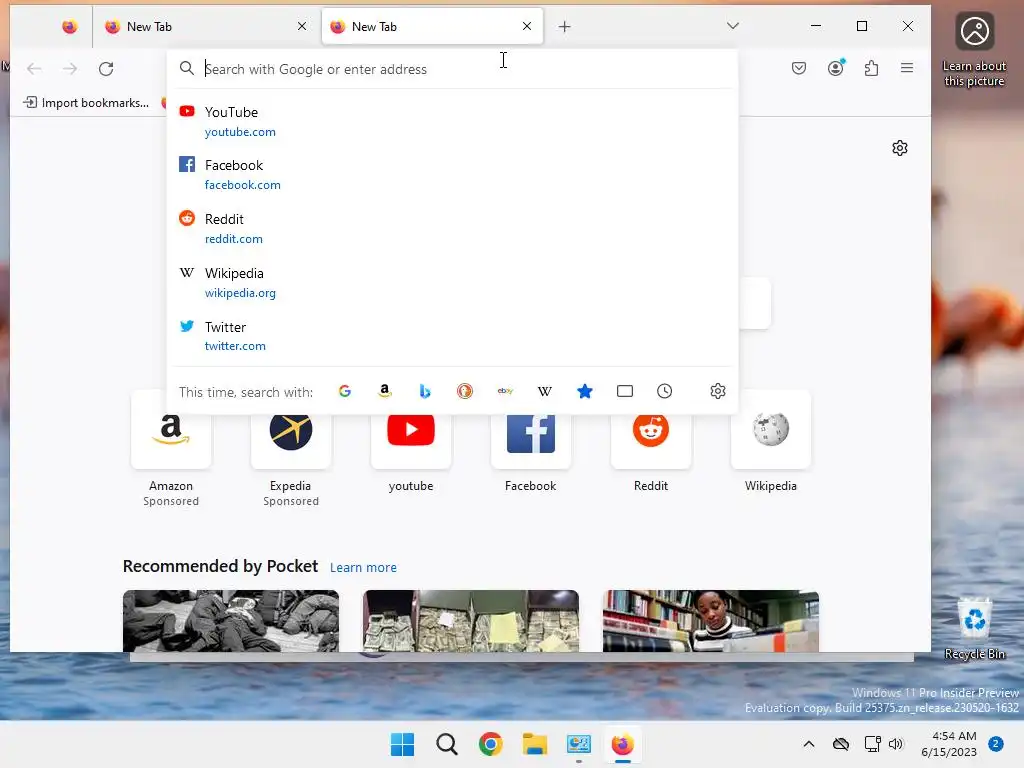Image resolution: width=1024 pixels, height=768 pixels.
Task: Select the YouTube suggestion
Action: point(453,121)
